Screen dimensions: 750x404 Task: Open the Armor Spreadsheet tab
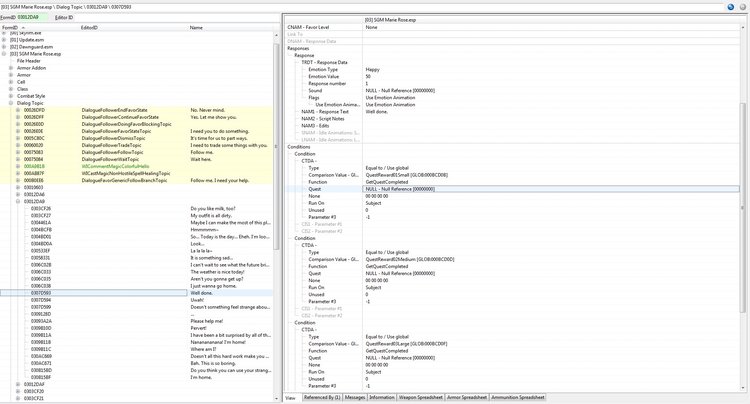click(x=467, y=397)
